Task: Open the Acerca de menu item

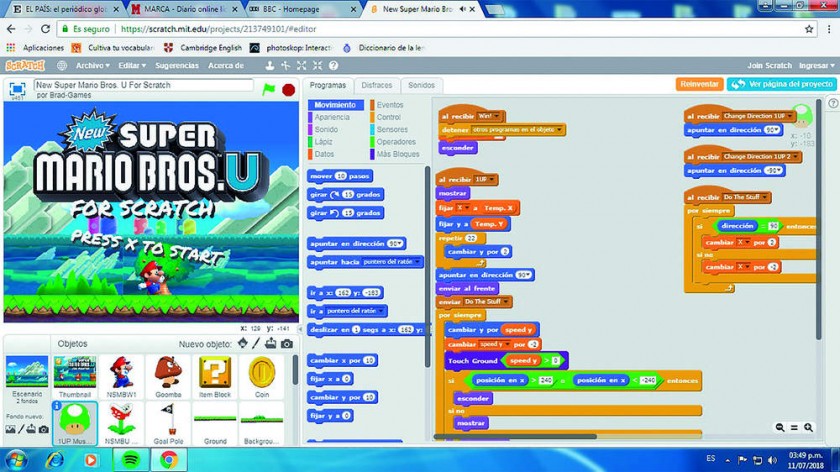Action: [x=226, y=65]
